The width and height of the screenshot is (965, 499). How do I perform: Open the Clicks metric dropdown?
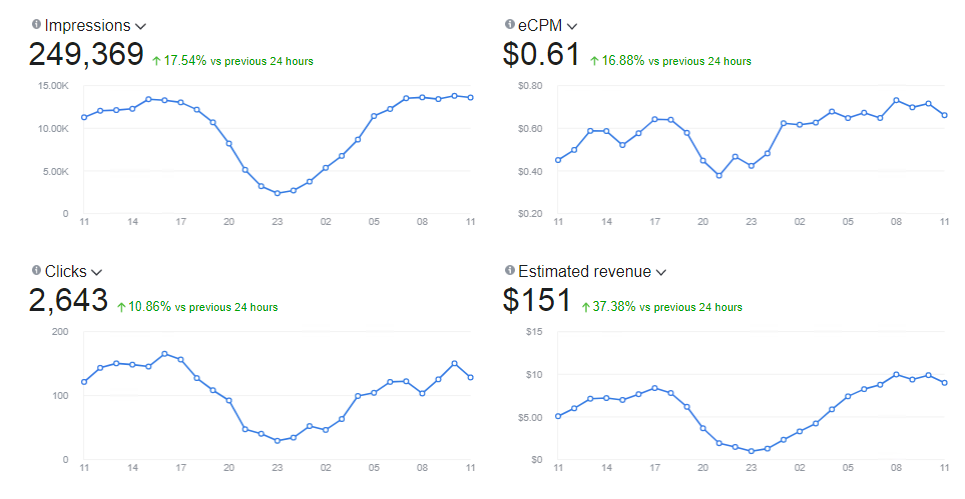pyautogui.click(x=96, y=273)
